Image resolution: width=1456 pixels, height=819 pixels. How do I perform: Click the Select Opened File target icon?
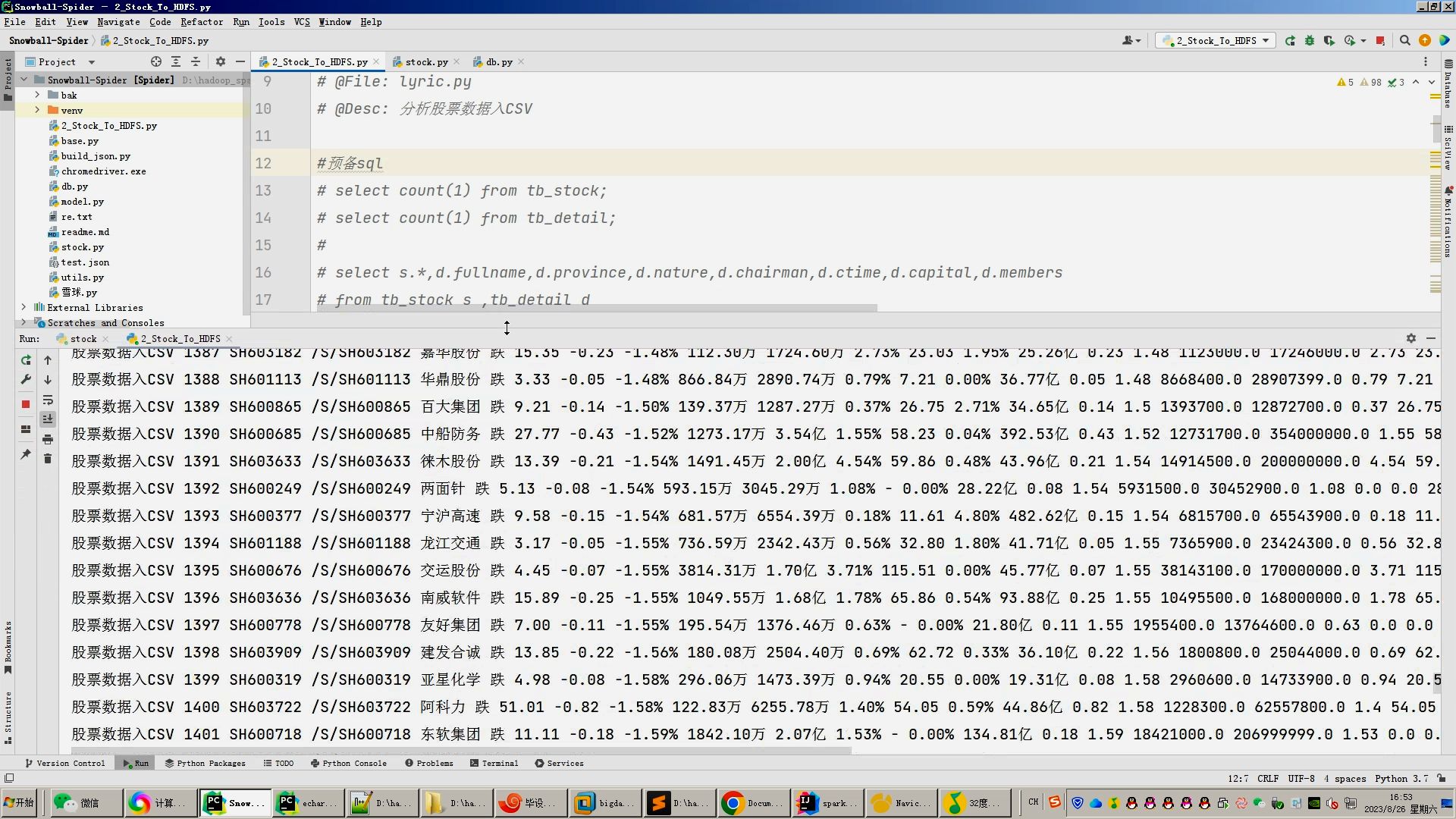[156, 62]
